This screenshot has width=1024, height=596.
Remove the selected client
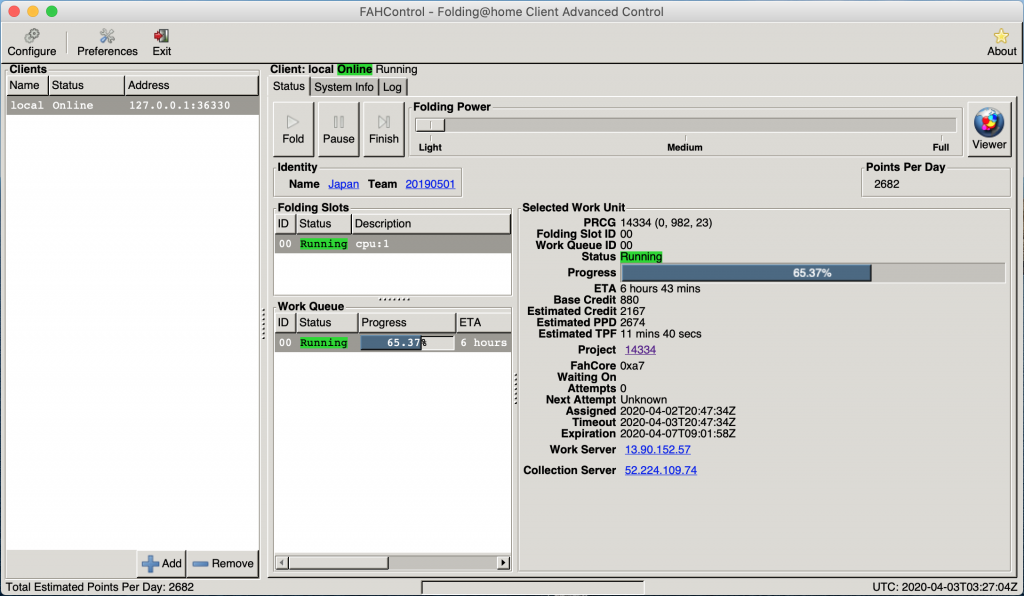click(x=223, y=563)
